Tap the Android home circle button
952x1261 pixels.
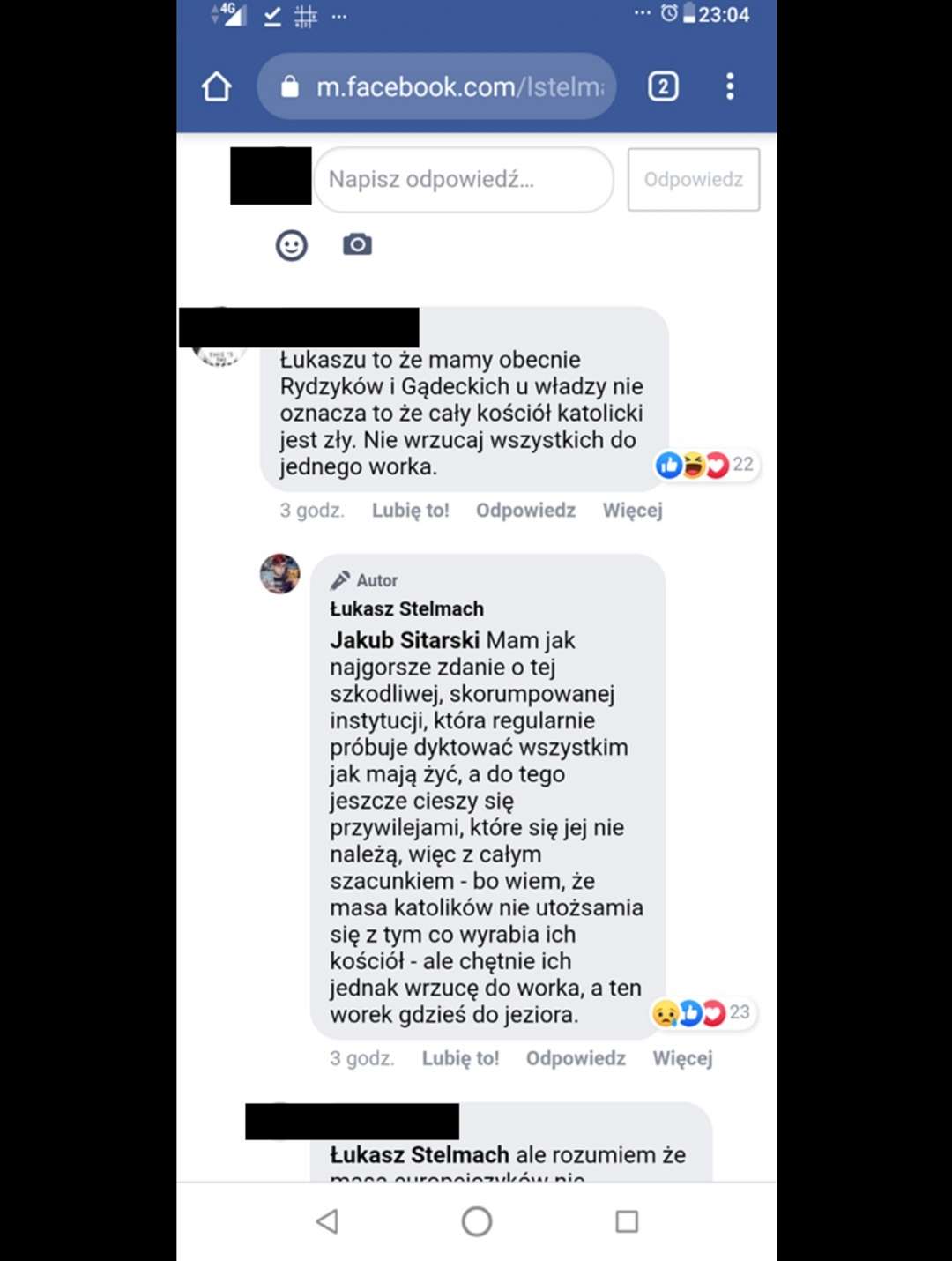(x=477, y=1221)
